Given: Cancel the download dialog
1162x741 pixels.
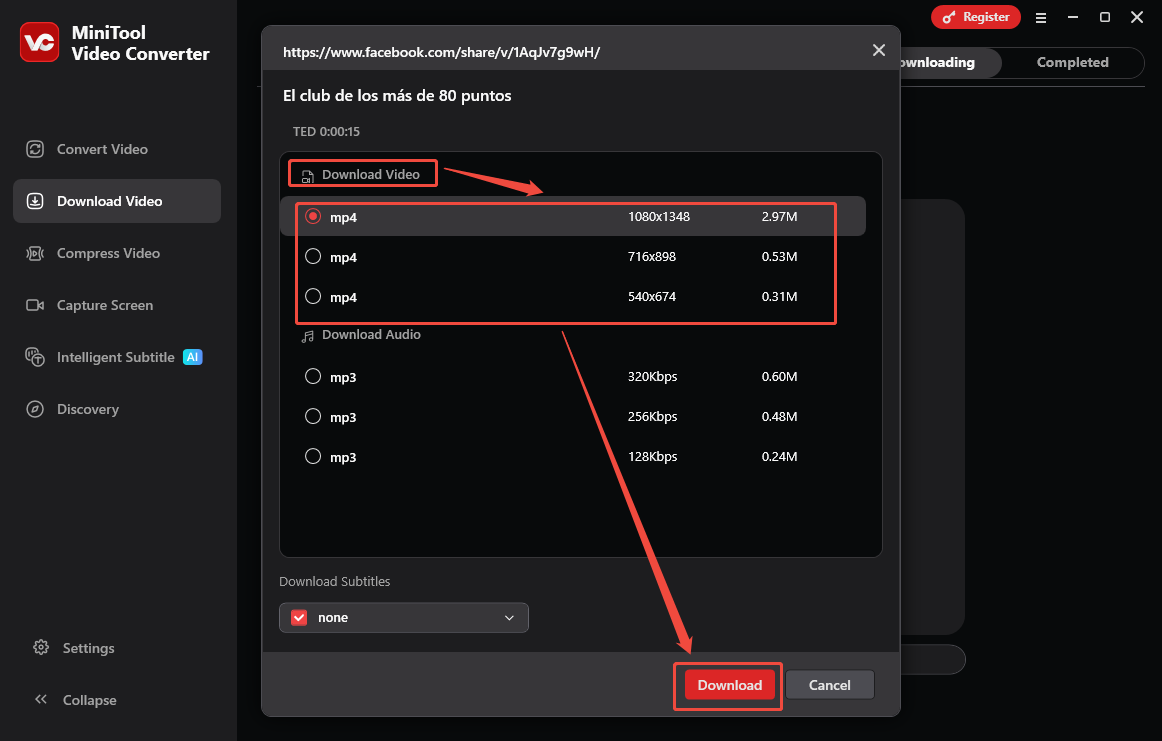Looking at the screenshot, I should tap(830, 684).
